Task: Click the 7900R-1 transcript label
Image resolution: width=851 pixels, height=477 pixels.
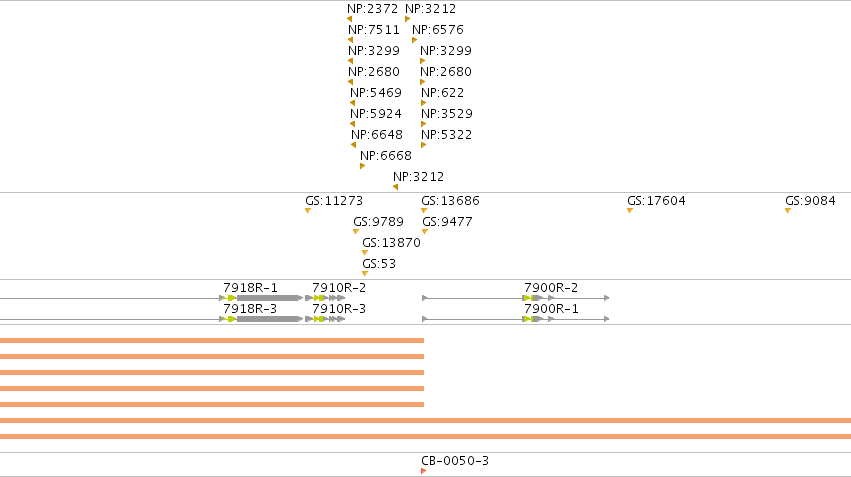Action: [551, 309]
